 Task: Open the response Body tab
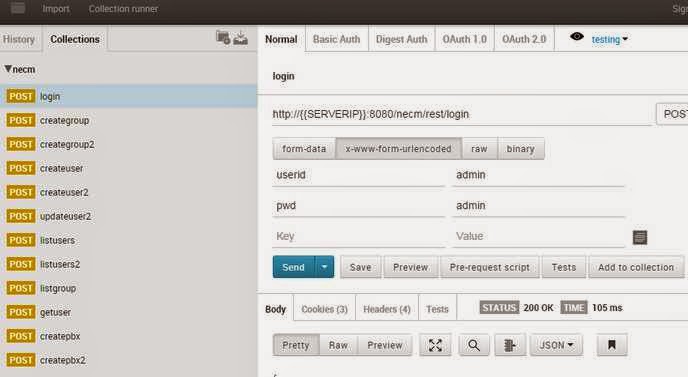point(276,309)
